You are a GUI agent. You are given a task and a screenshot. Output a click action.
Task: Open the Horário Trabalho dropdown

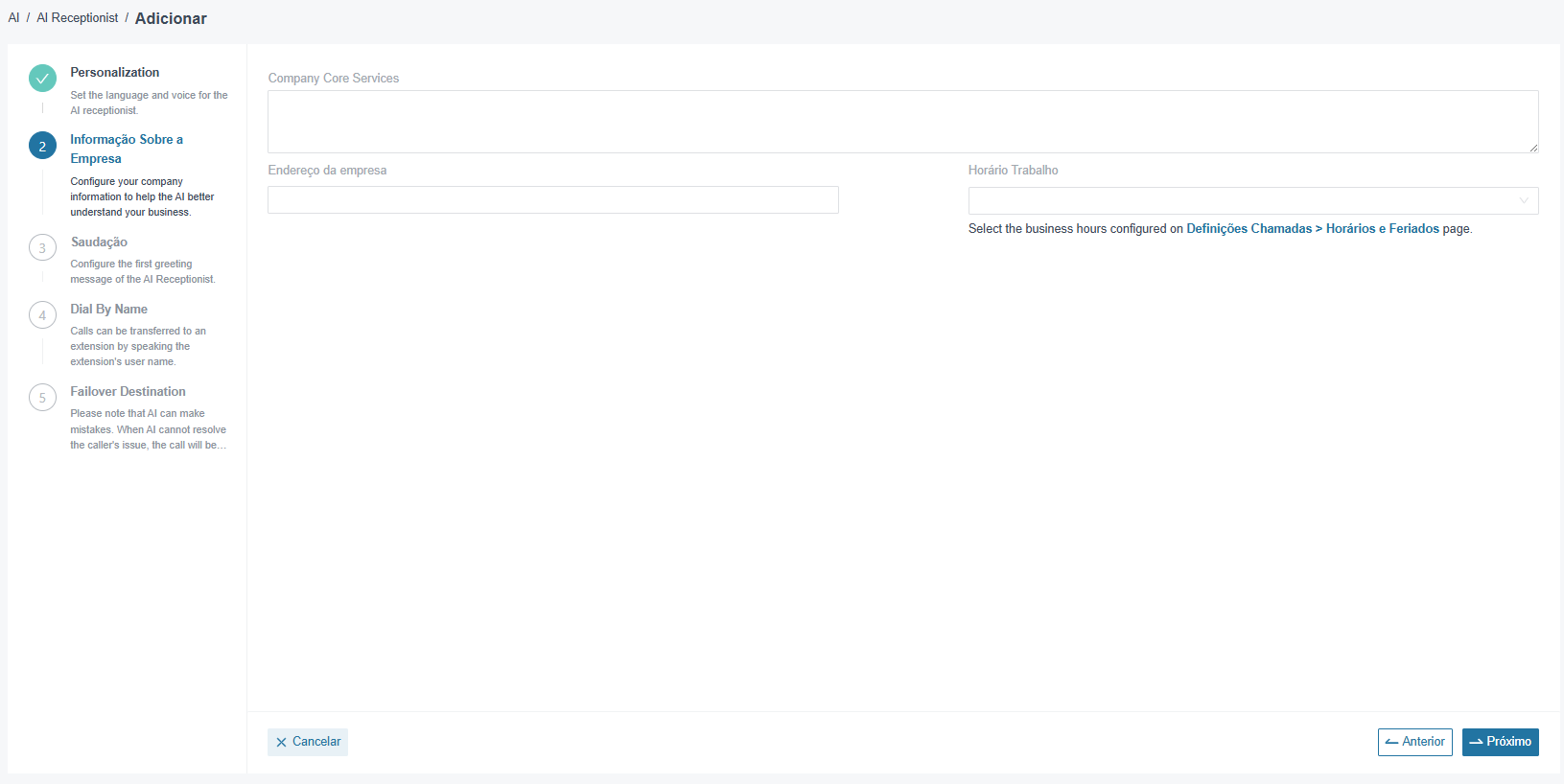(x=1253, y=201)
